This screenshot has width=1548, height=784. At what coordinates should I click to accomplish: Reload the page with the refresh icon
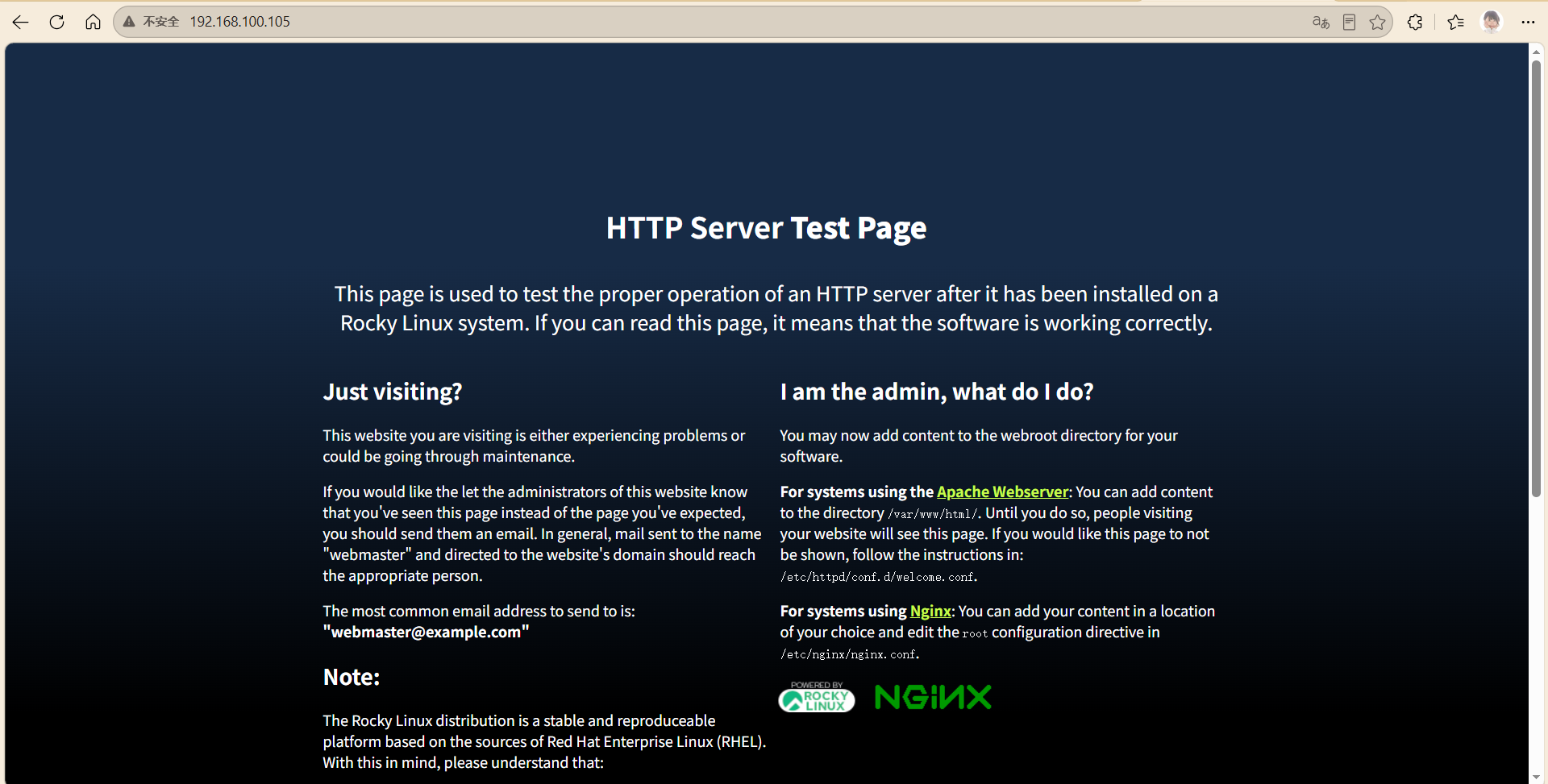[56, 22]
